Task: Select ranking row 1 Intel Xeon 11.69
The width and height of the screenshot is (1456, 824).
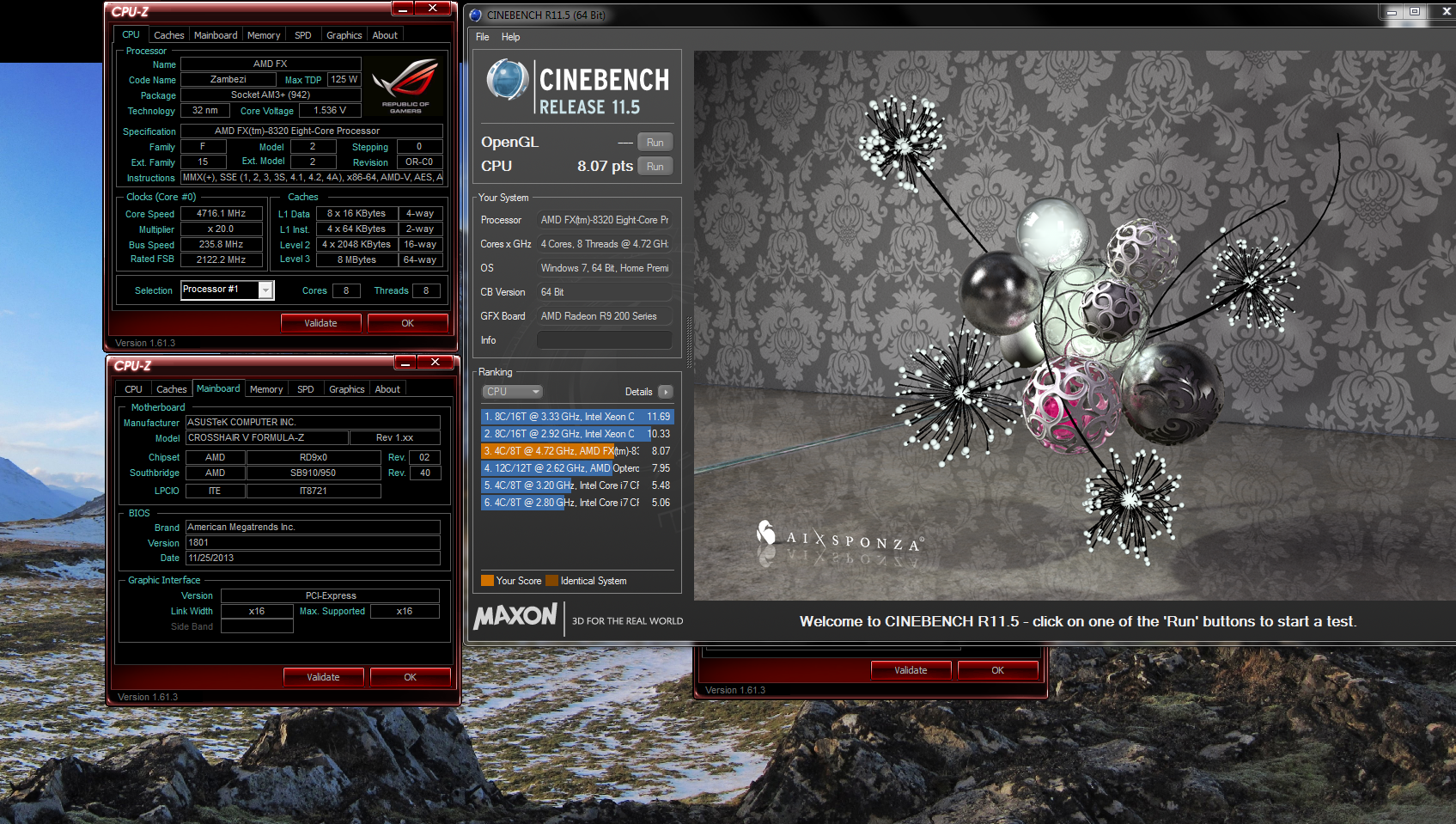Action: click(x=577, y=417)
